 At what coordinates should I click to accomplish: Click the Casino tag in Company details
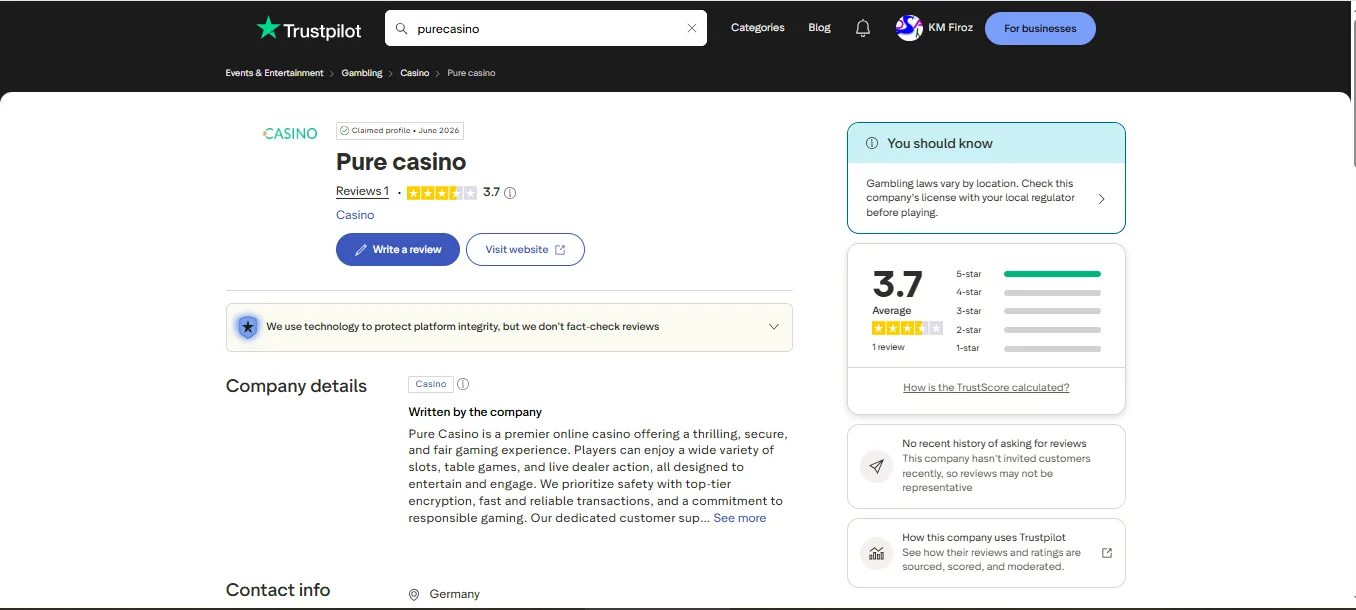point(431,384)
